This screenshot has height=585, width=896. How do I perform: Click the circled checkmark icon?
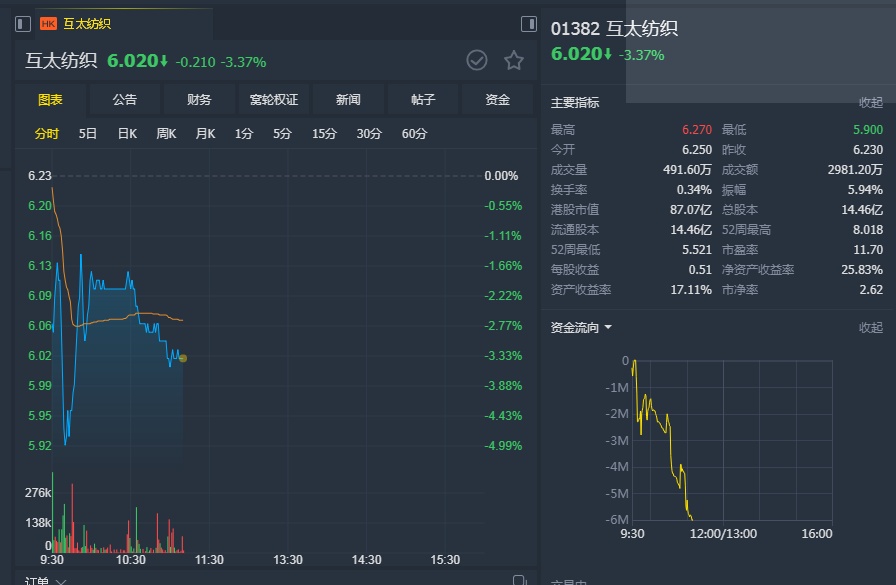coord(477,61)
